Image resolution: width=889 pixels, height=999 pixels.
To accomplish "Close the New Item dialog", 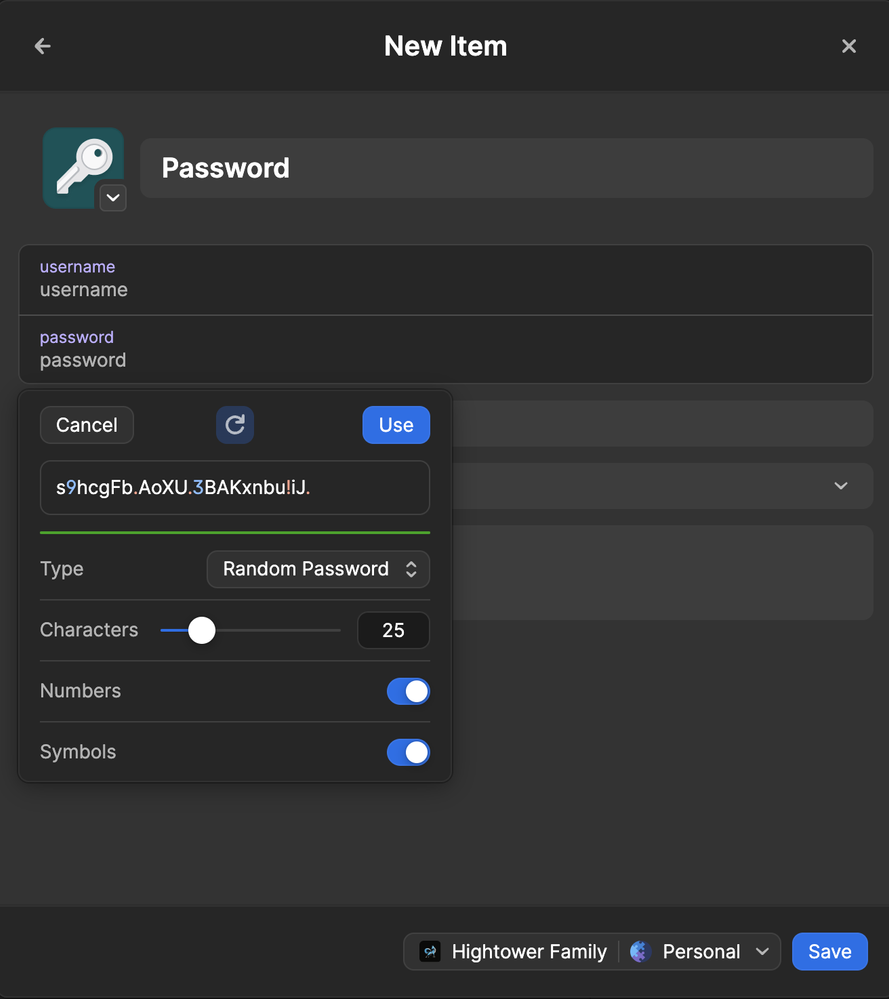I will click(849, 46).
